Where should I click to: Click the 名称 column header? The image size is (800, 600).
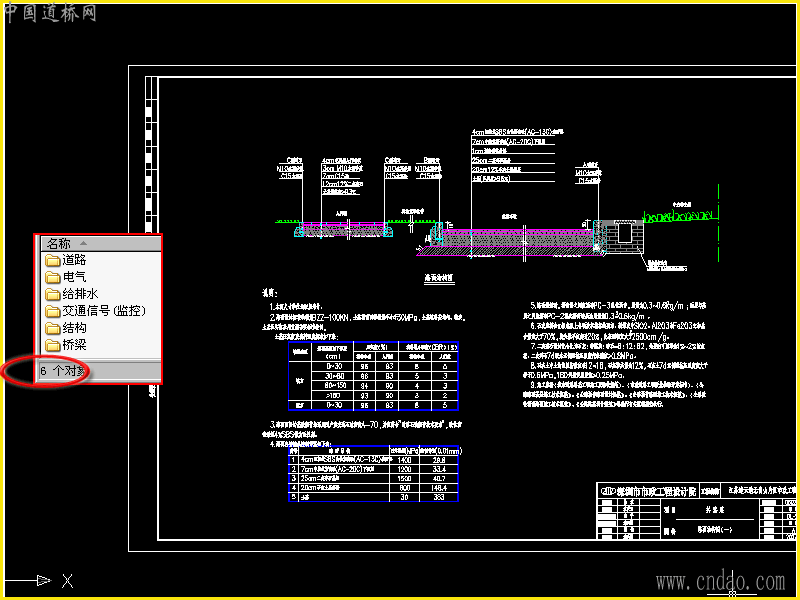click(x=101, y=243)
